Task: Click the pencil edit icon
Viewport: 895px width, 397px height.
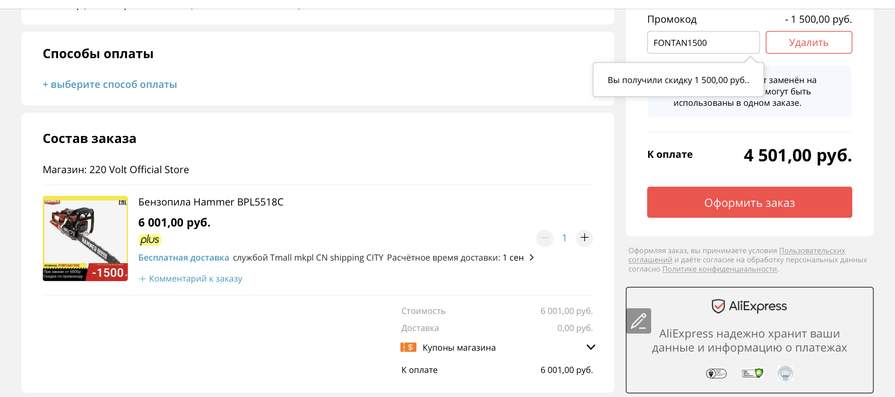Action: [x=638, y=321]
